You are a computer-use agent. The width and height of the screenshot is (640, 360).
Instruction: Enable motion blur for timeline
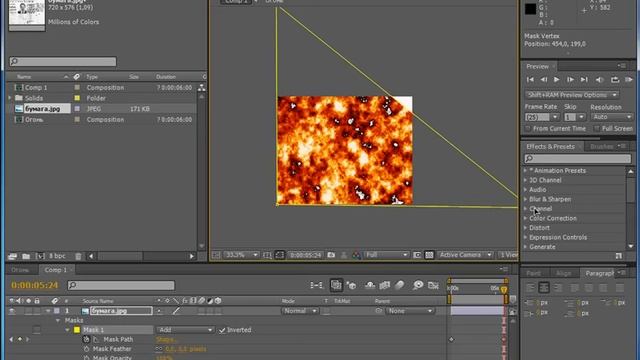click(400, 285)
